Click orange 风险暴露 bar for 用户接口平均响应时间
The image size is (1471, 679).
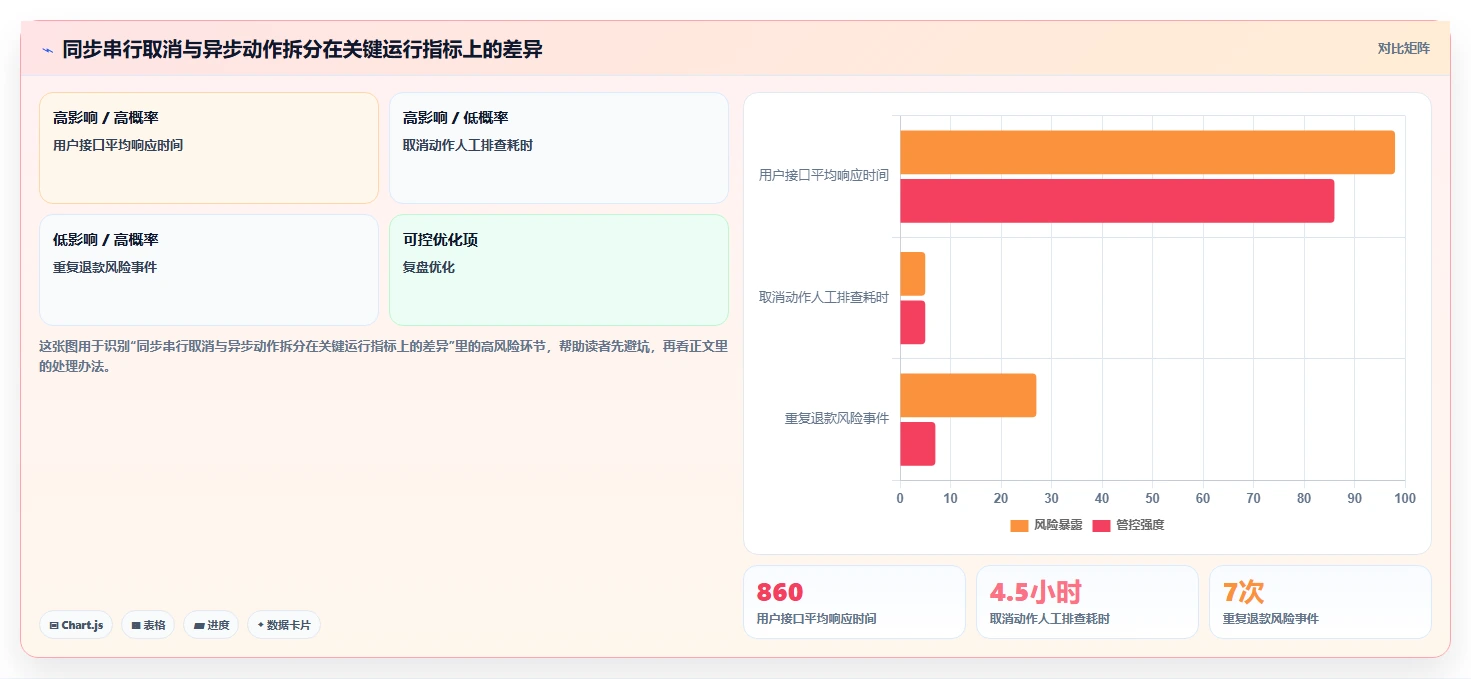1147,152
